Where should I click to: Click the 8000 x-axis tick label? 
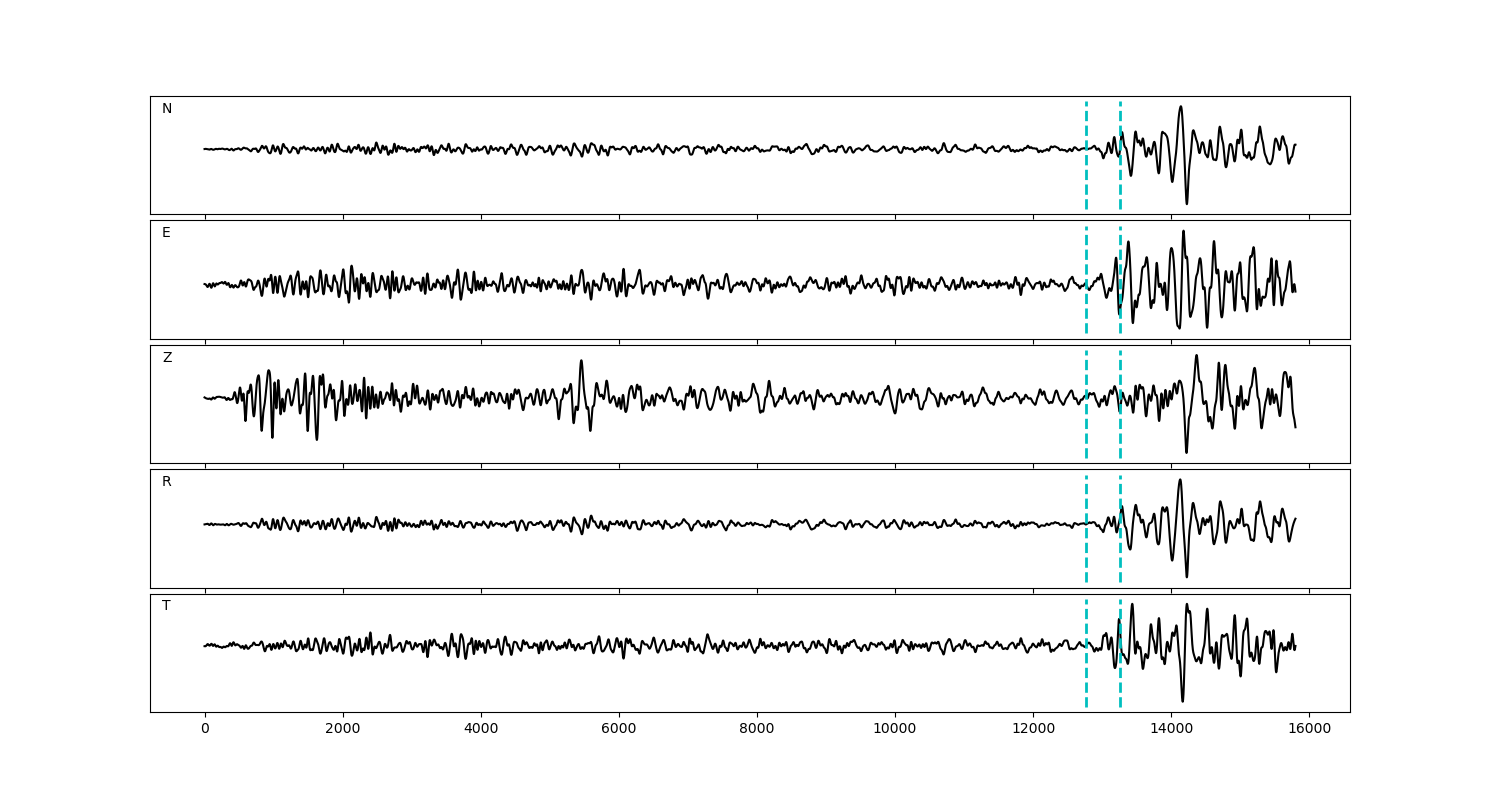757,729
